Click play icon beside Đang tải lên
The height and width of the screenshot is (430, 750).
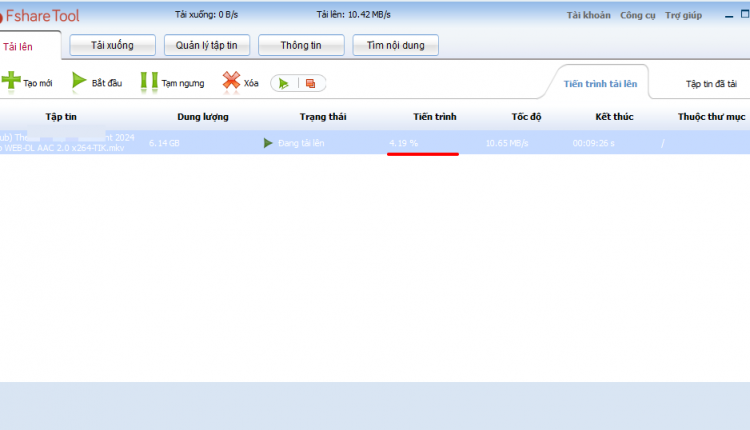(x=268, y=143)
